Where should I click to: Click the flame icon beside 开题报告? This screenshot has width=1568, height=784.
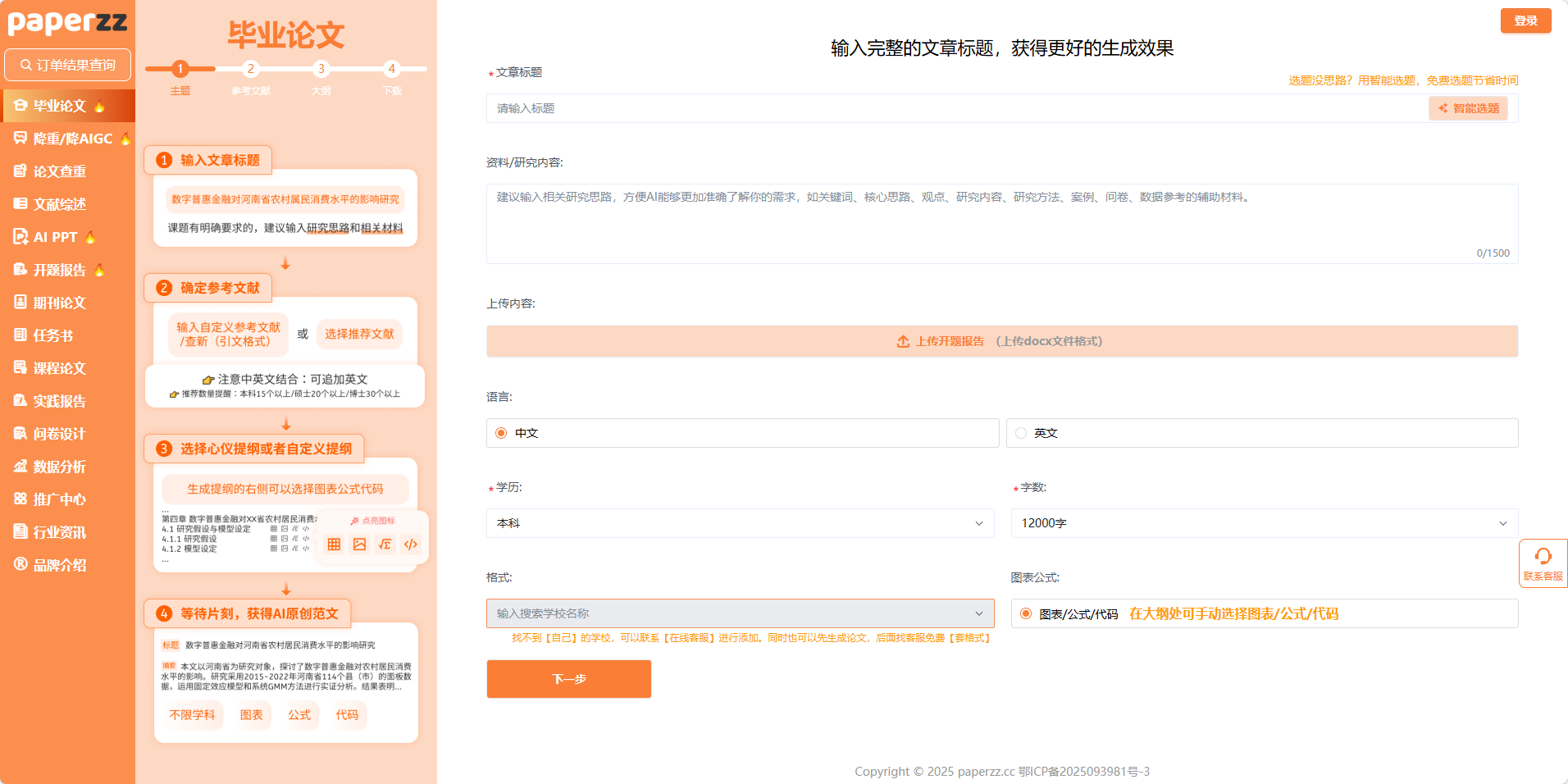pos(99,270)
